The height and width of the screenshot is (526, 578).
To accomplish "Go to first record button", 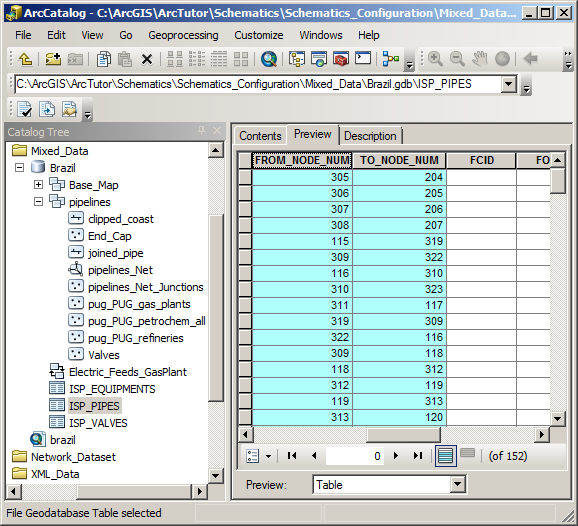I will coord(292,456).
